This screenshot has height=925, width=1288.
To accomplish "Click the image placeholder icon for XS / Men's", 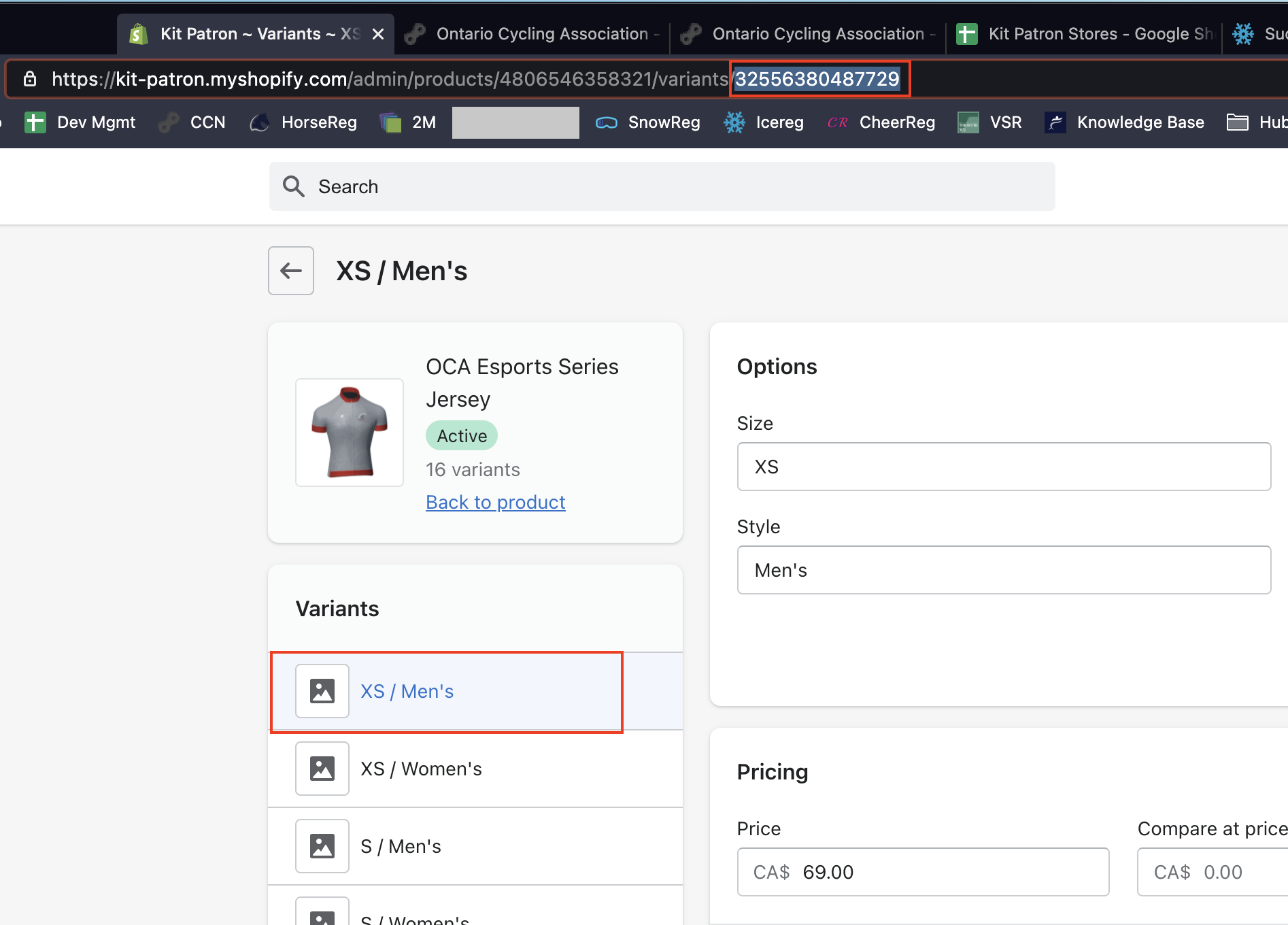I will [x=322, y=691].
